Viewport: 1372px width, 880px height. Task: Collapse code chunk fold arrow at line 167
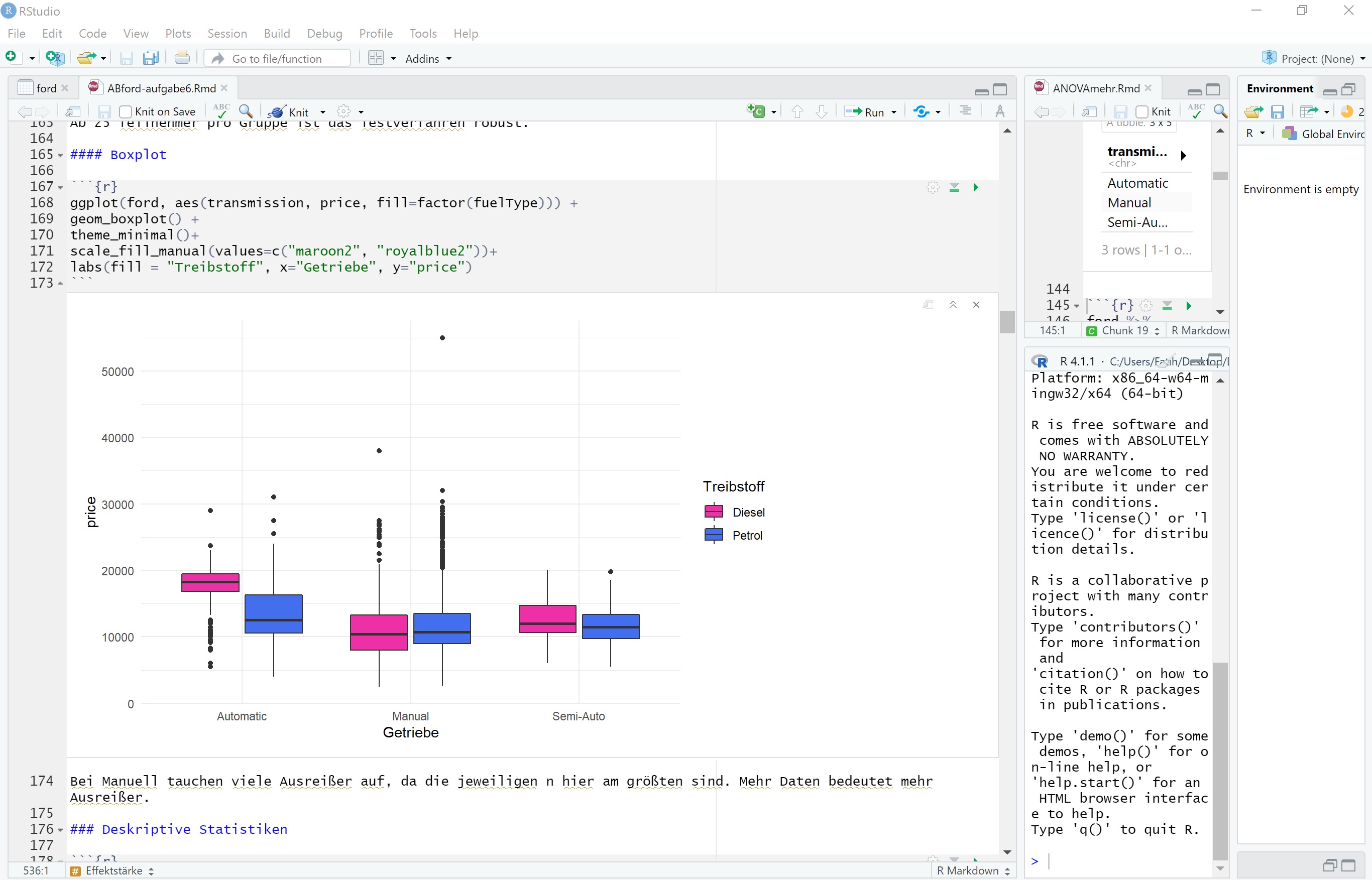[60, 187]
